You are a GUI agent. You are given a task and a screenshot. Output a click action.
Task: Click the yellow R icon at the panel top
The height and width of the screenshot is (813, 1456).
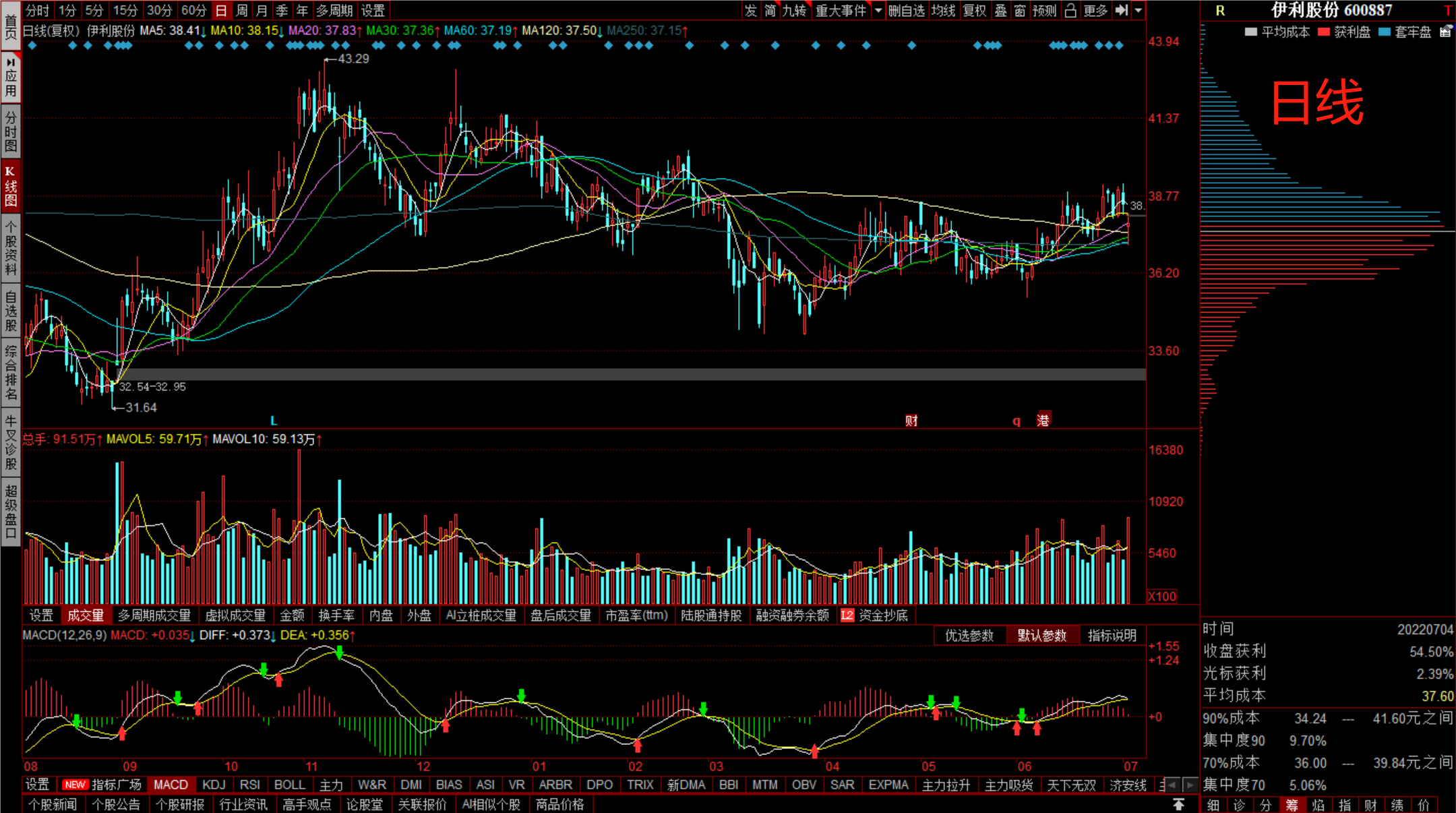tap(1220, 11)
